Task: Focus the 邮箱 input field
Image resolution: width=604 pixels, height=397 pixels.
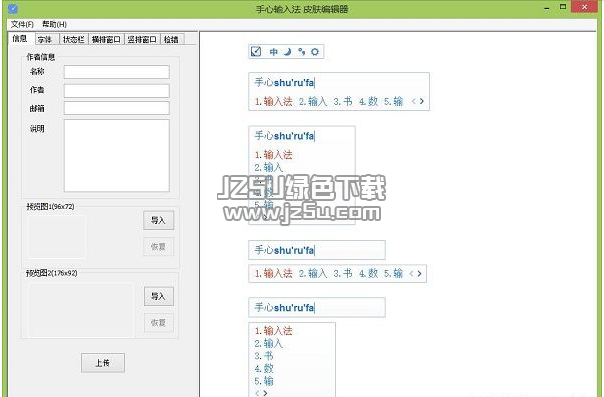Action: (x=117, y=108)
